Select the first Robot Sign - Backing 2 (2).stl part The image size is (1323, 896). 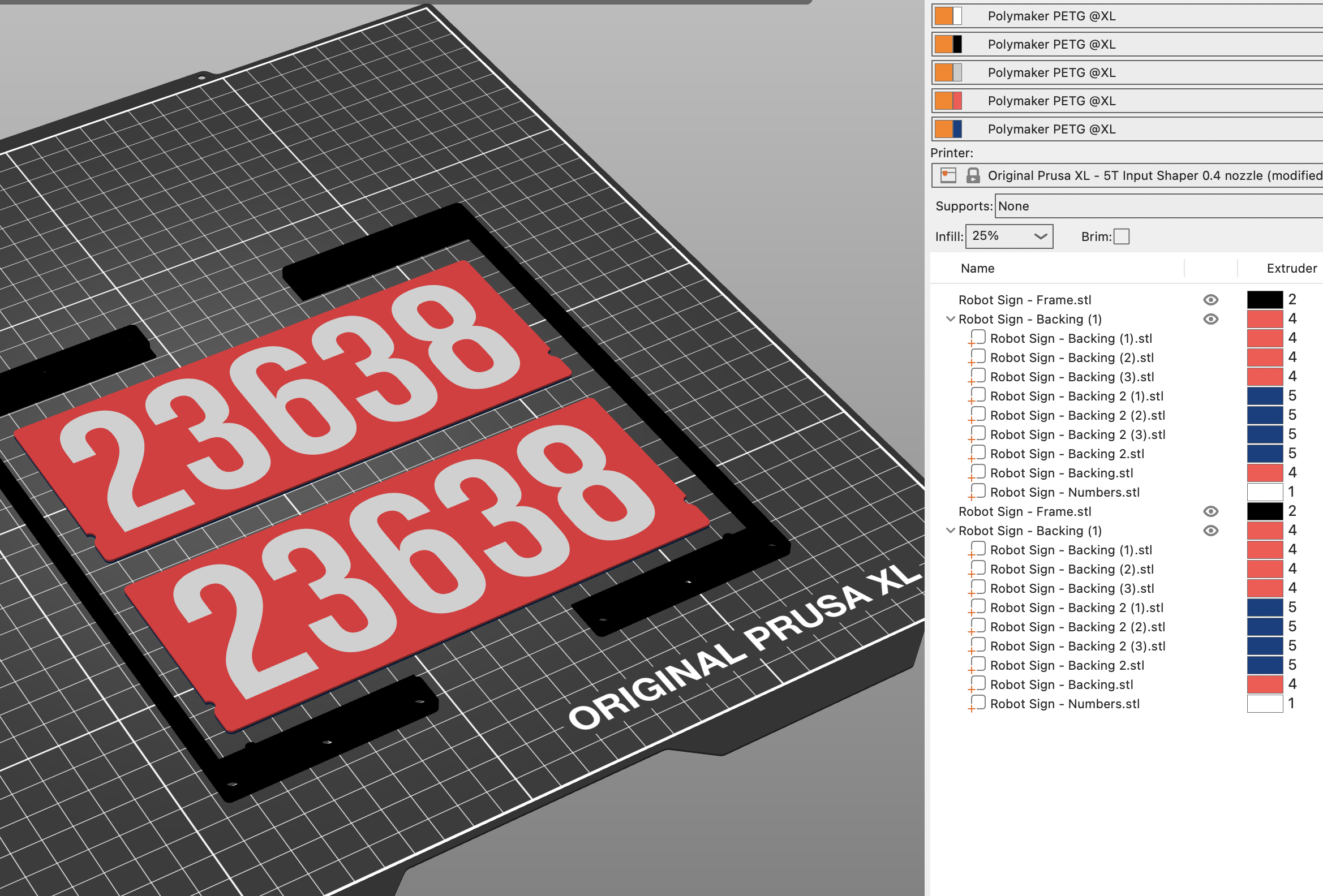point(1077,415)
